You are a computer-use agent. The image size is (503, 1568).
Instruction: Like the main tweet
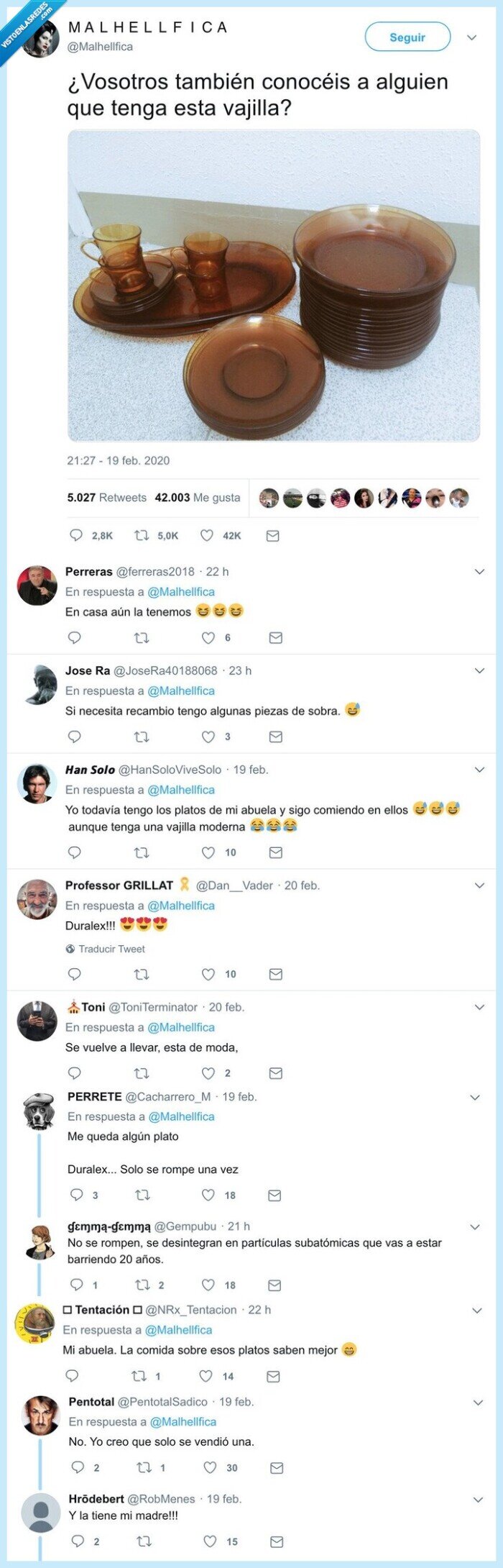coord(208,534)
